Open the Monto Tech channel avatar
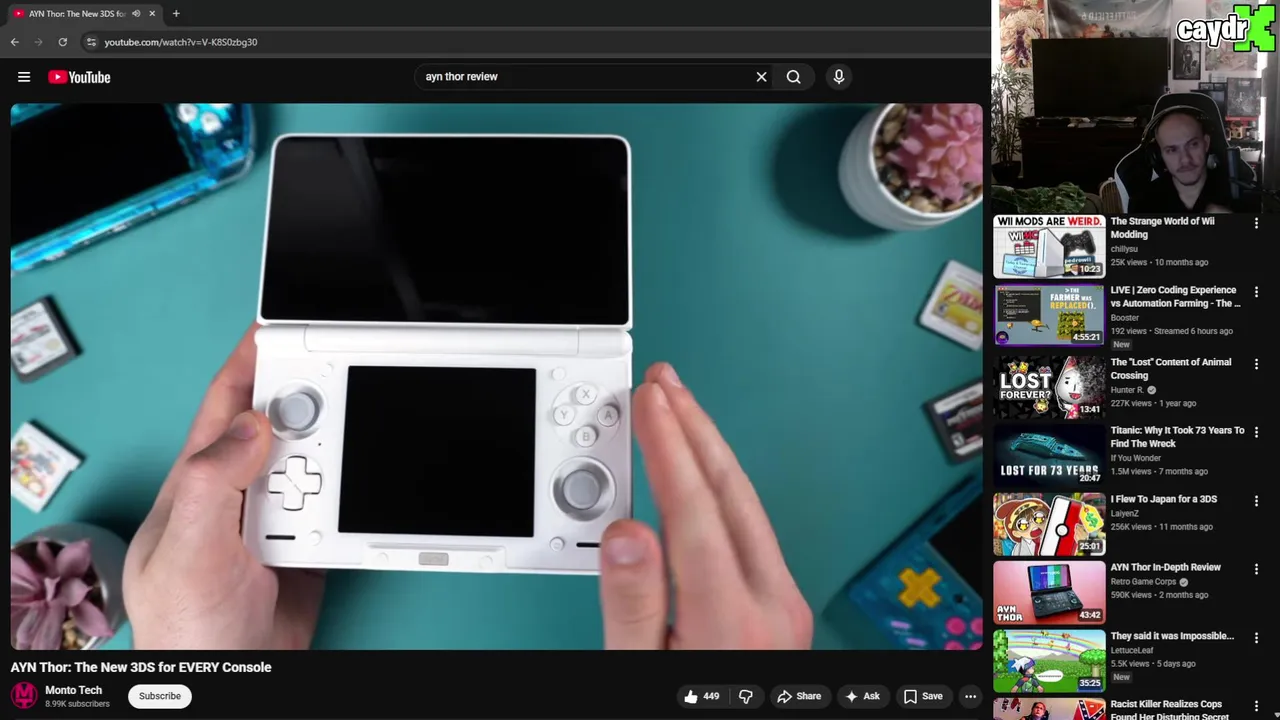 pyautogui.click(x=24, y=695)
